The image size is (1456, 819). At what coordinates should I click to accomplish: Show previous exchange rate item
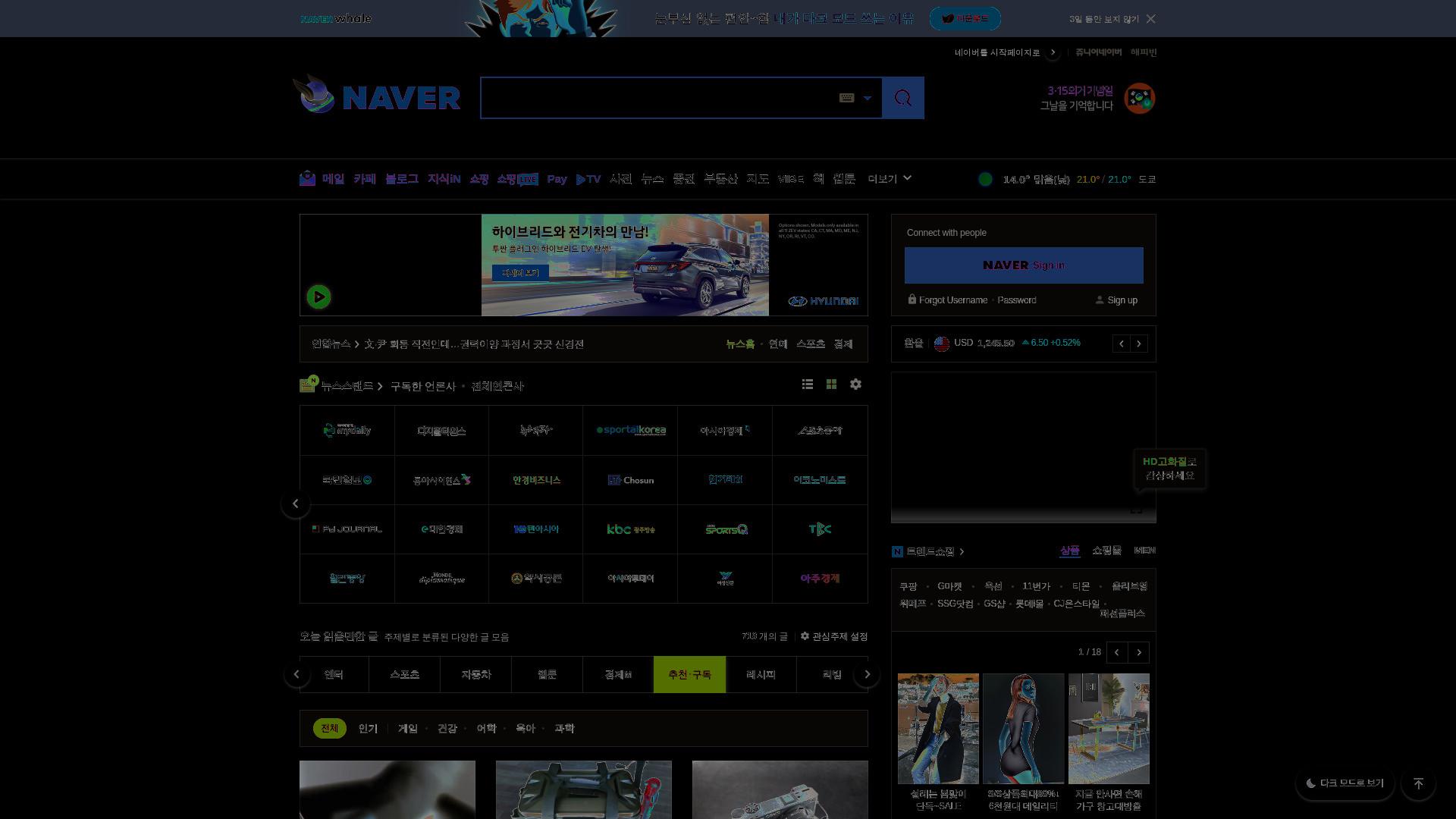pos(1122,344)
